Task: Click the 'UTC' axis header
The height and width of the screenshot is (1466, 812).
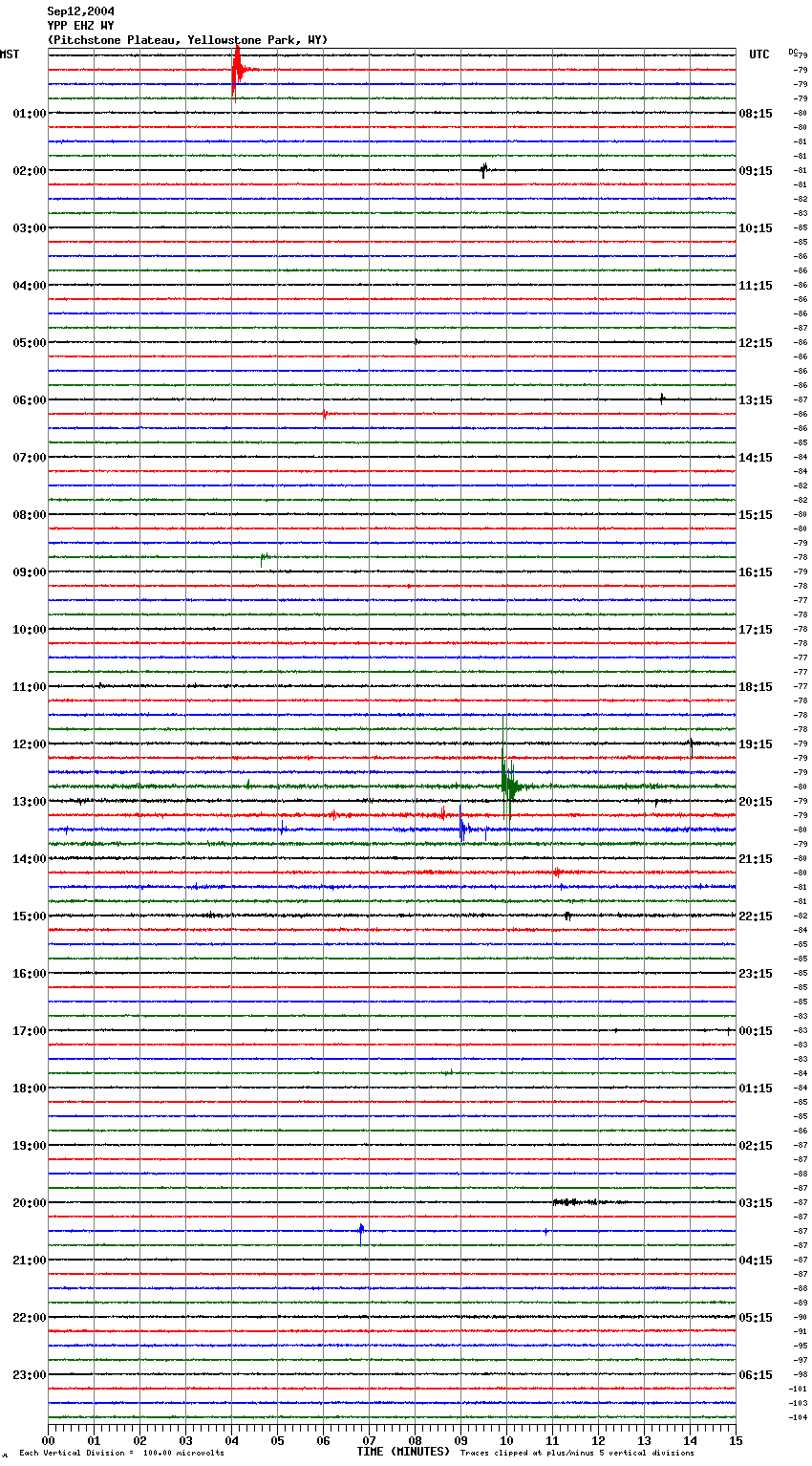Action: click(x=759, y=54)
